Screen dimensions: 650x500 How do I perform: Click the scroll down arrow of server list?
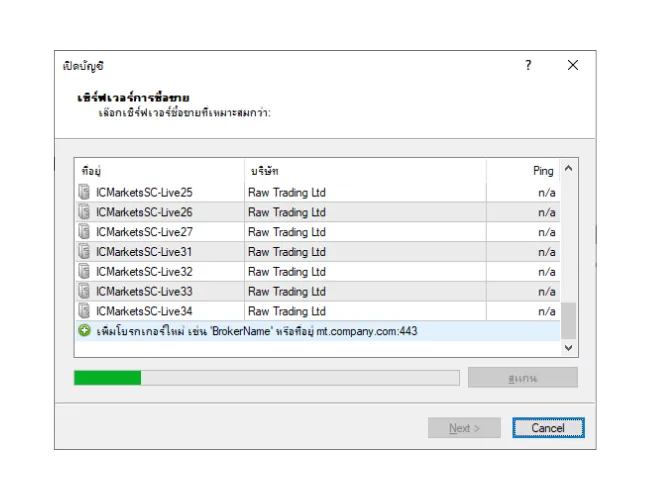pos(569,347)
